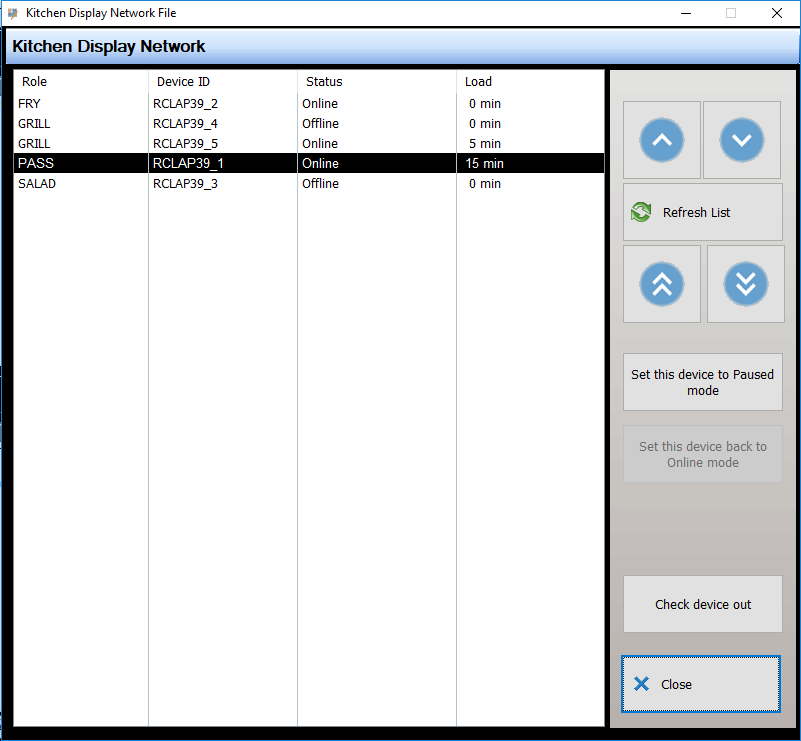Click the double down arrow icon
The height and width of the screenshot is (741, 801).
pos(745,283)
